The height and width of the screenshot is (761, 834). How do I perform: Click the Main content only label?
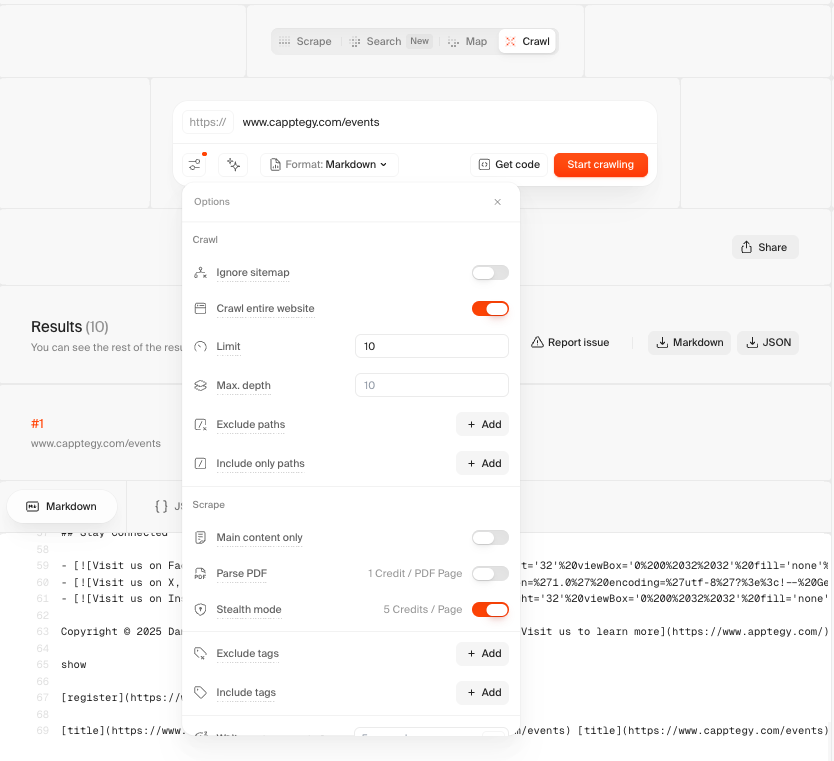259,538
